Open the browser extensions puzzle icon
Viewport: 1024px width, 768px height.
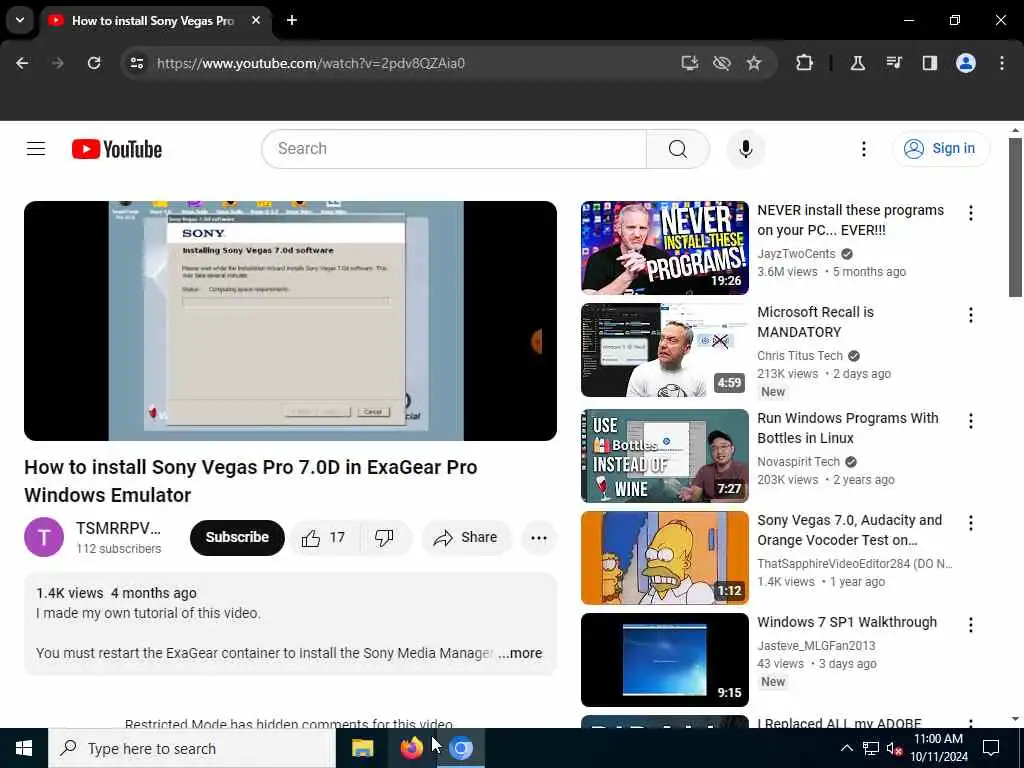805,63
